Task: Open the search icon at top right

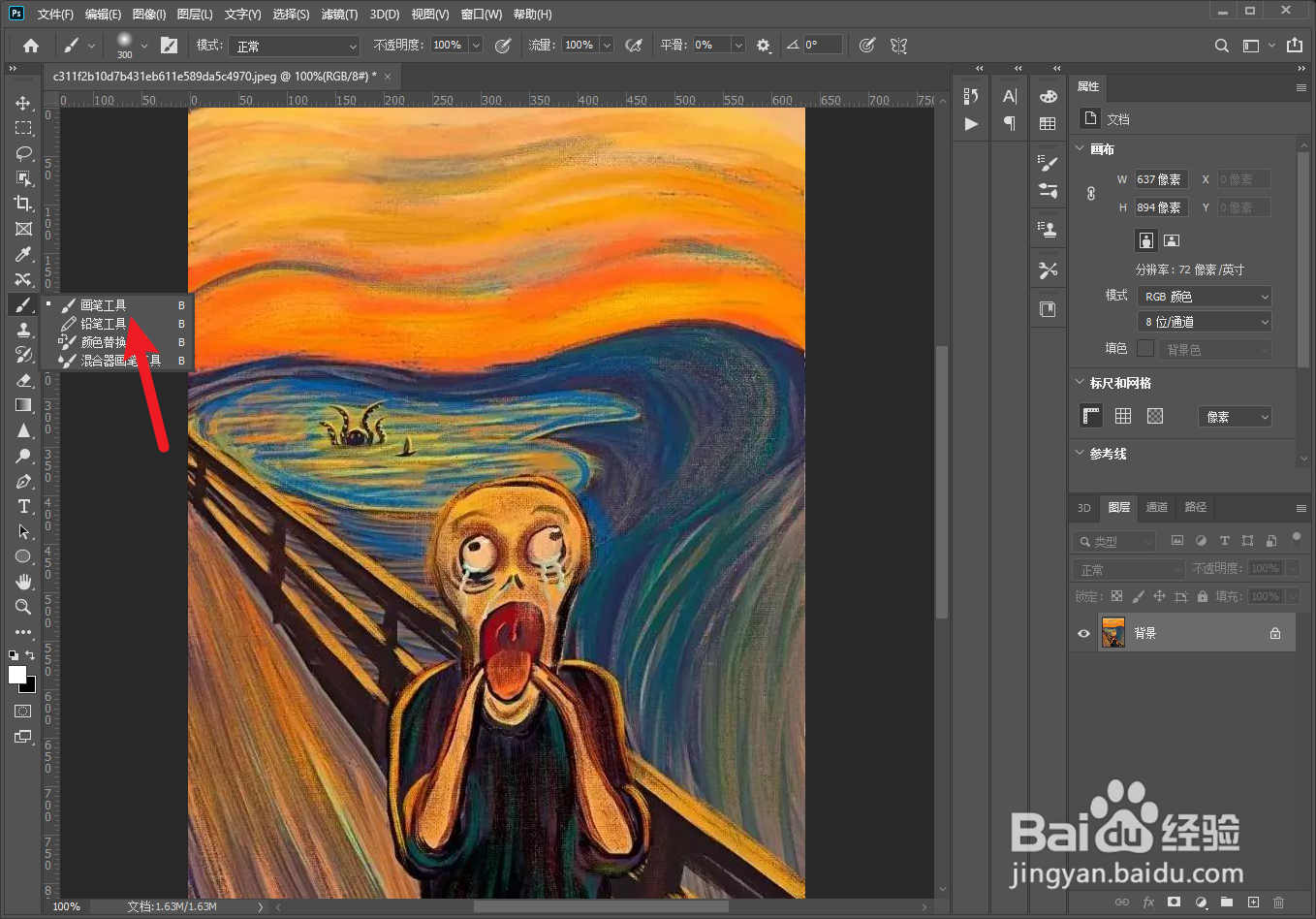Action: [x=1222, y=46]
